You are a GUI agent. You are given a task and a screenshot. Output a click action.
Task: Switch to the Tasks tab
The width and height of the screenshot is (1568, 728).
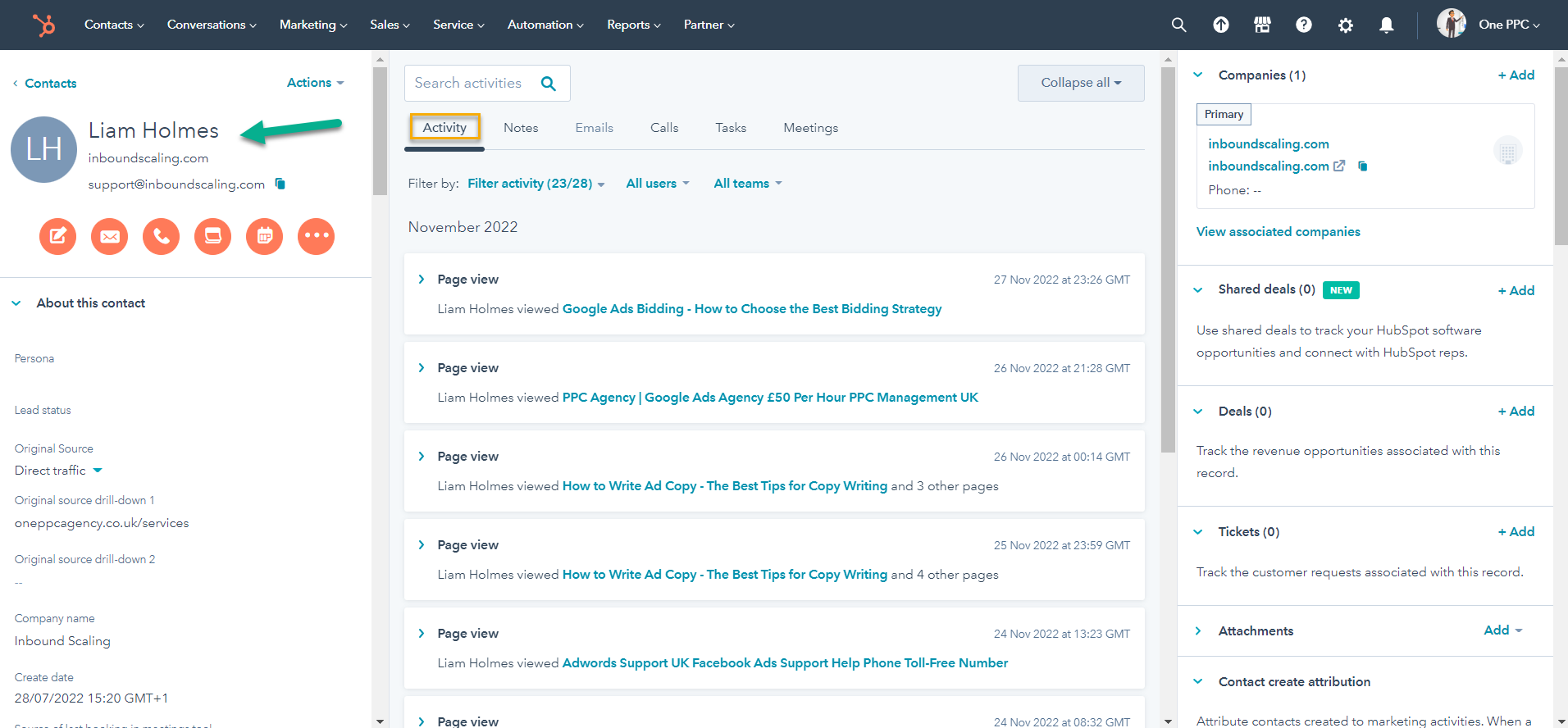pyautogui.click(x=731, y=128)
